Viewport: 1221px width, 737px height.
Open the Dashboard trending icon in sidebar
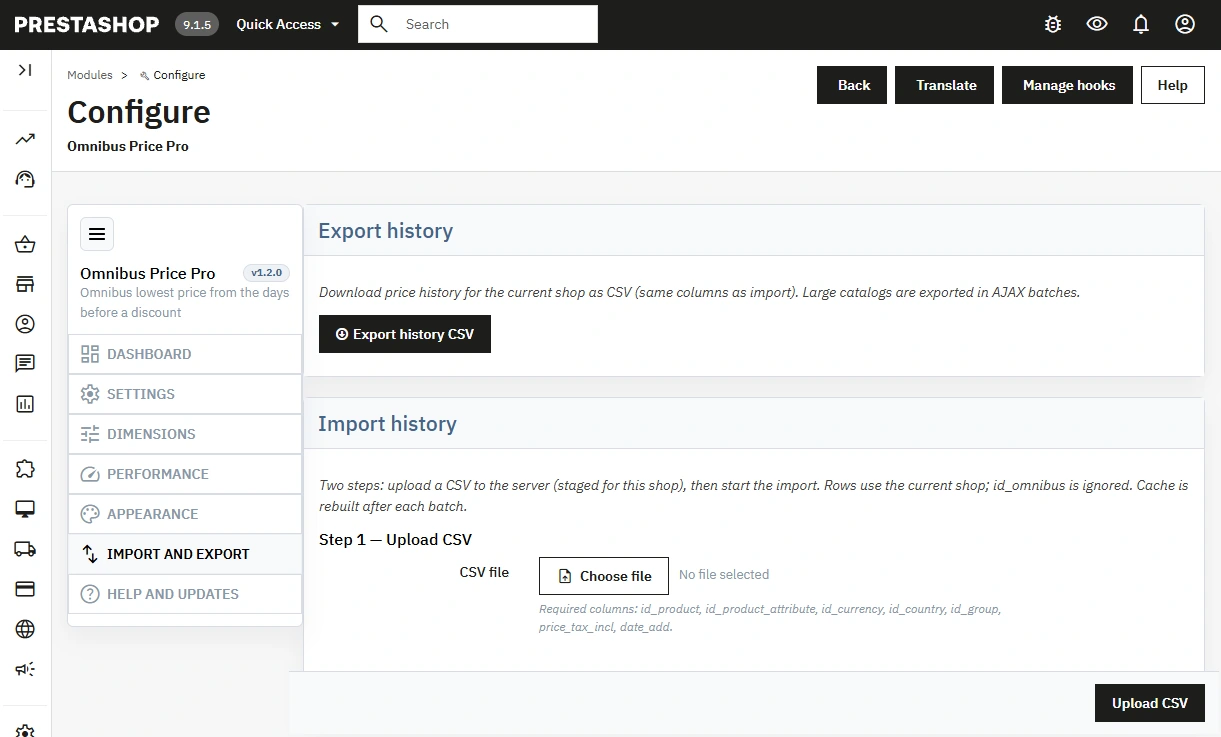(x=25, y=139)
